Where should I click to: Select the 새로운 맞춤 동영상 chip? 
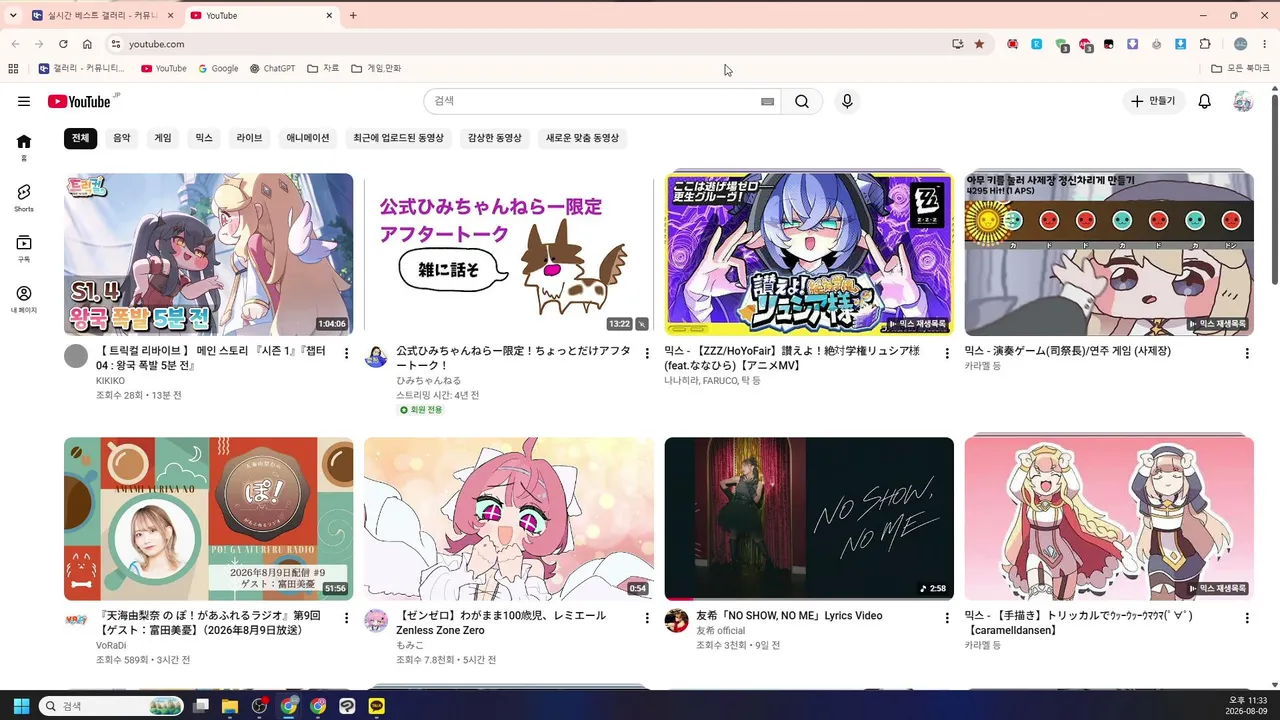[582, 138]
